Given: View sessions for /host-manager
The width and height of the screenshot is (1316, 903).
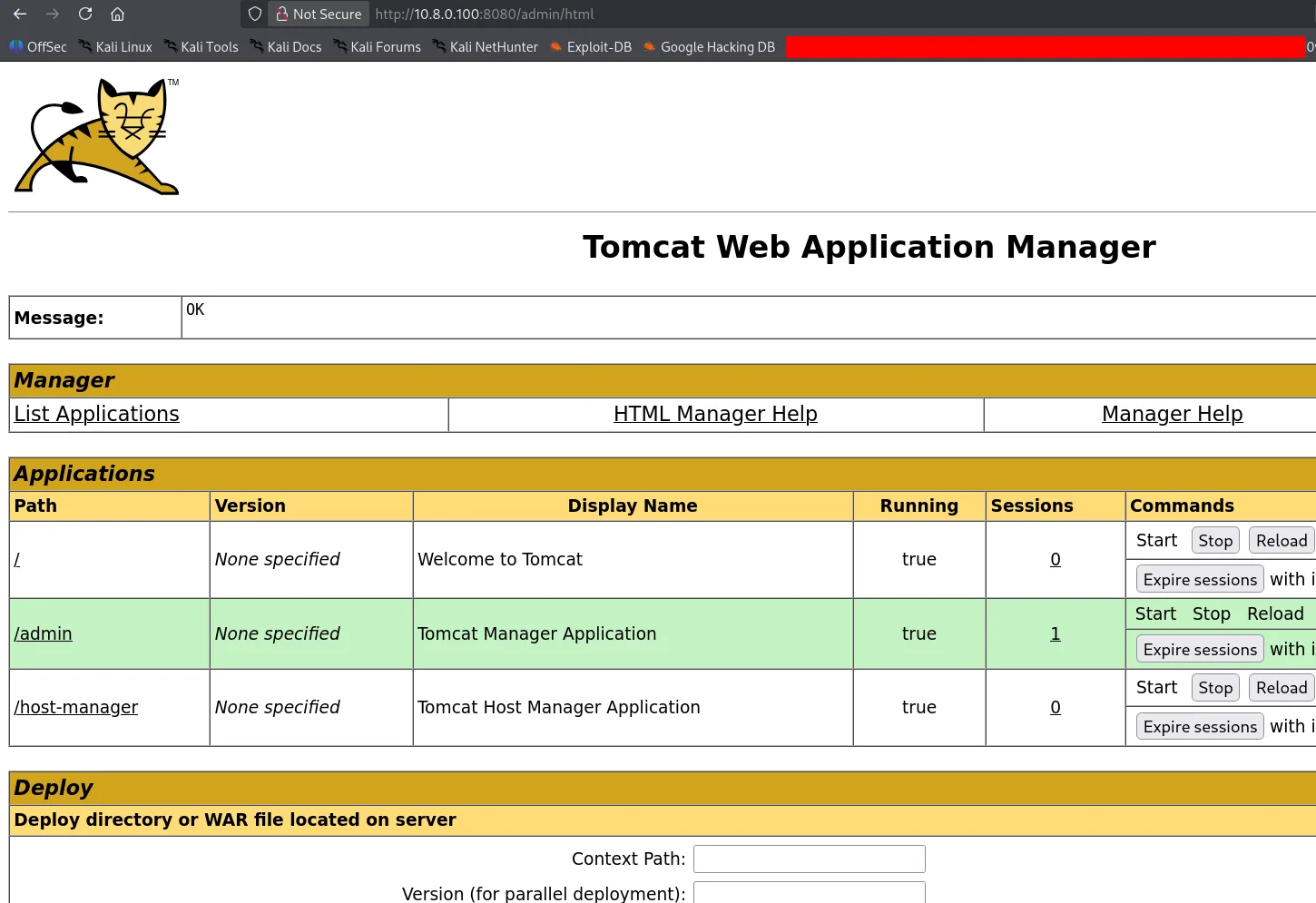Looking at the screenshot, I should [1056, 707].
